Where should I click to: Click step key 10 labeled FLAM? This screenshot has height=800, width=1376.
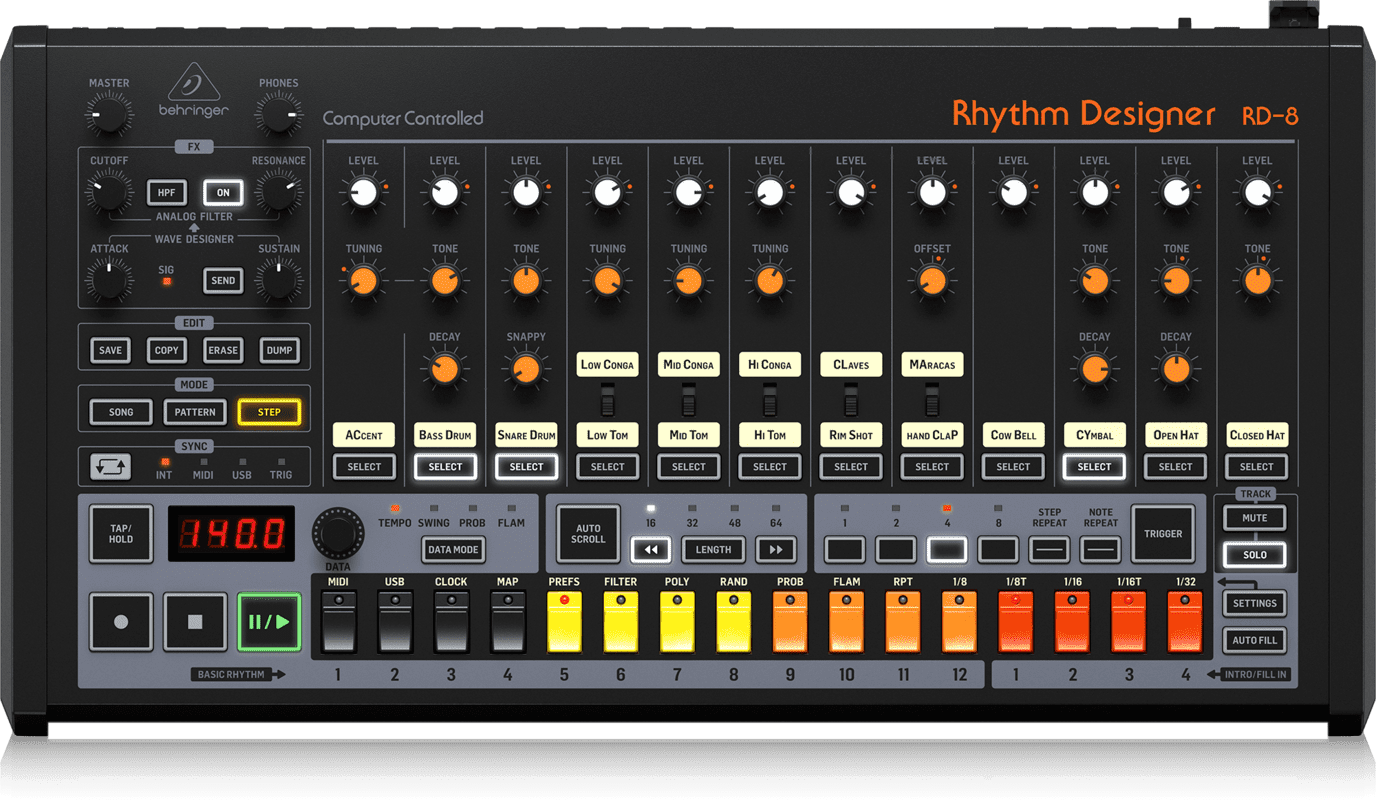[x=846, y=622]
